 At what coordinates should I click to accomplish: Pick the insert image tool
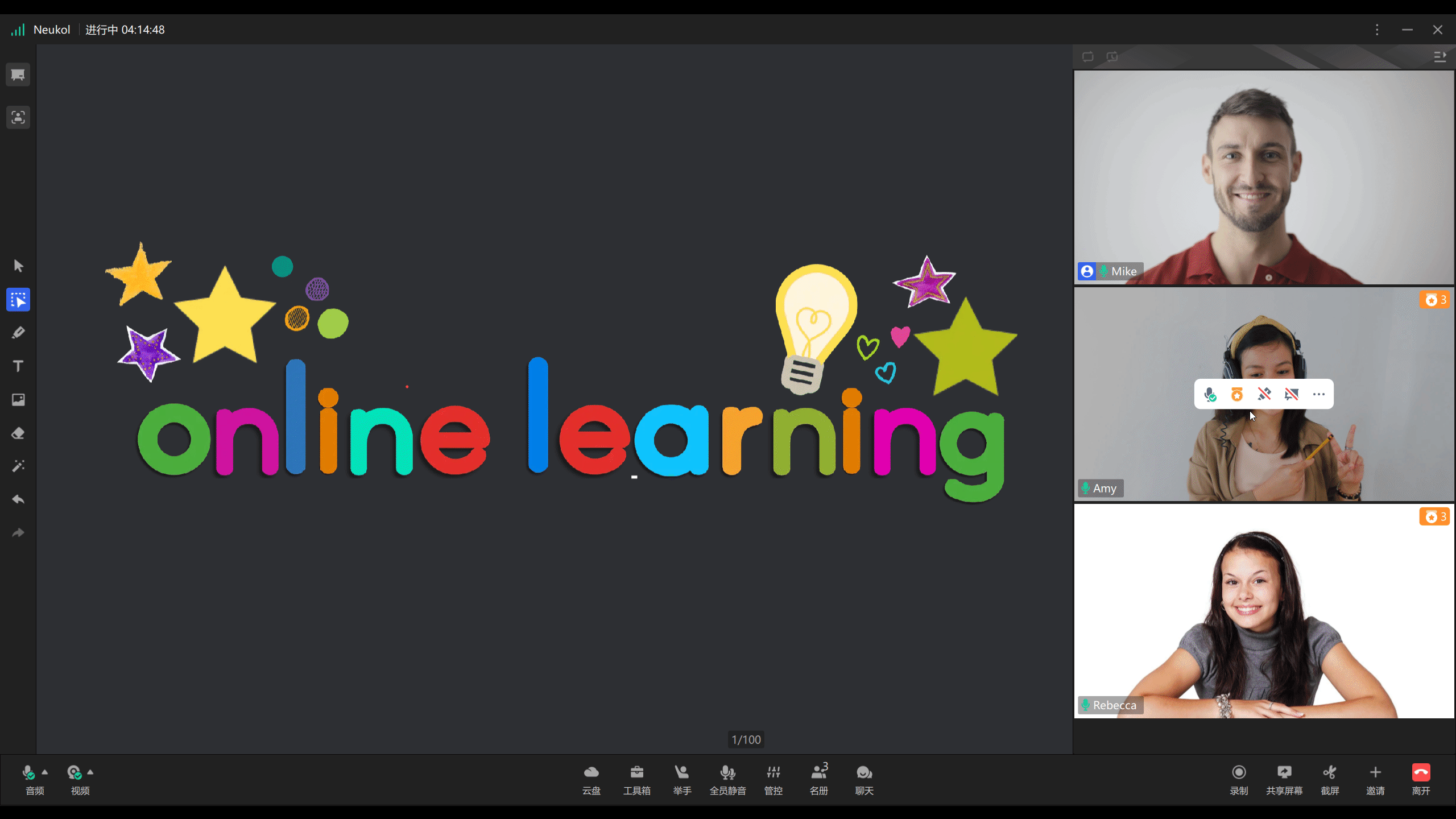pyautogui.click(x=18, y=400)
